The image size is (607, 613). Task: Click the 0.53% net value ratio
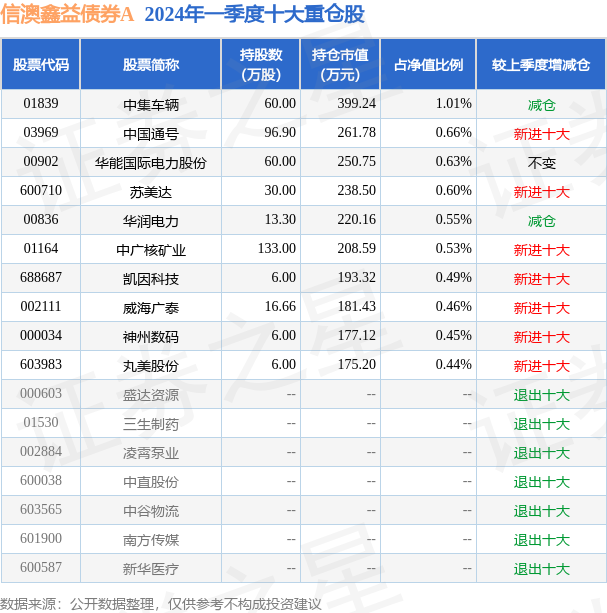[453, 248]
